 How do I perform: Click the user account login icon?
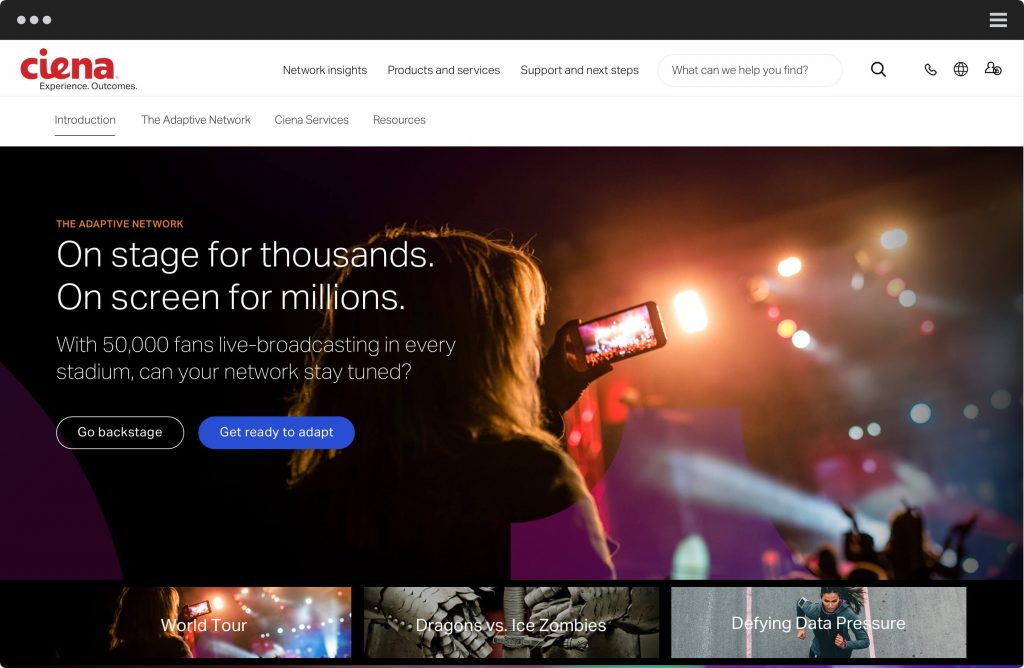[x=992, y=70]
